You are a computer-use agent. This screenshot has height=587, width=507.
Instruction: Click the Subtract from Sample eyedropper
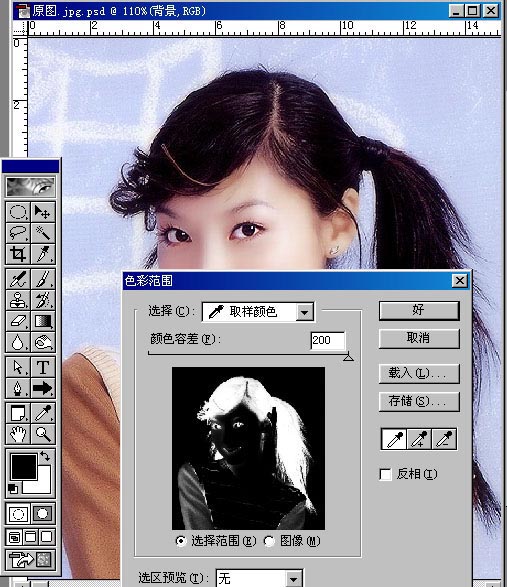(444, 439)
